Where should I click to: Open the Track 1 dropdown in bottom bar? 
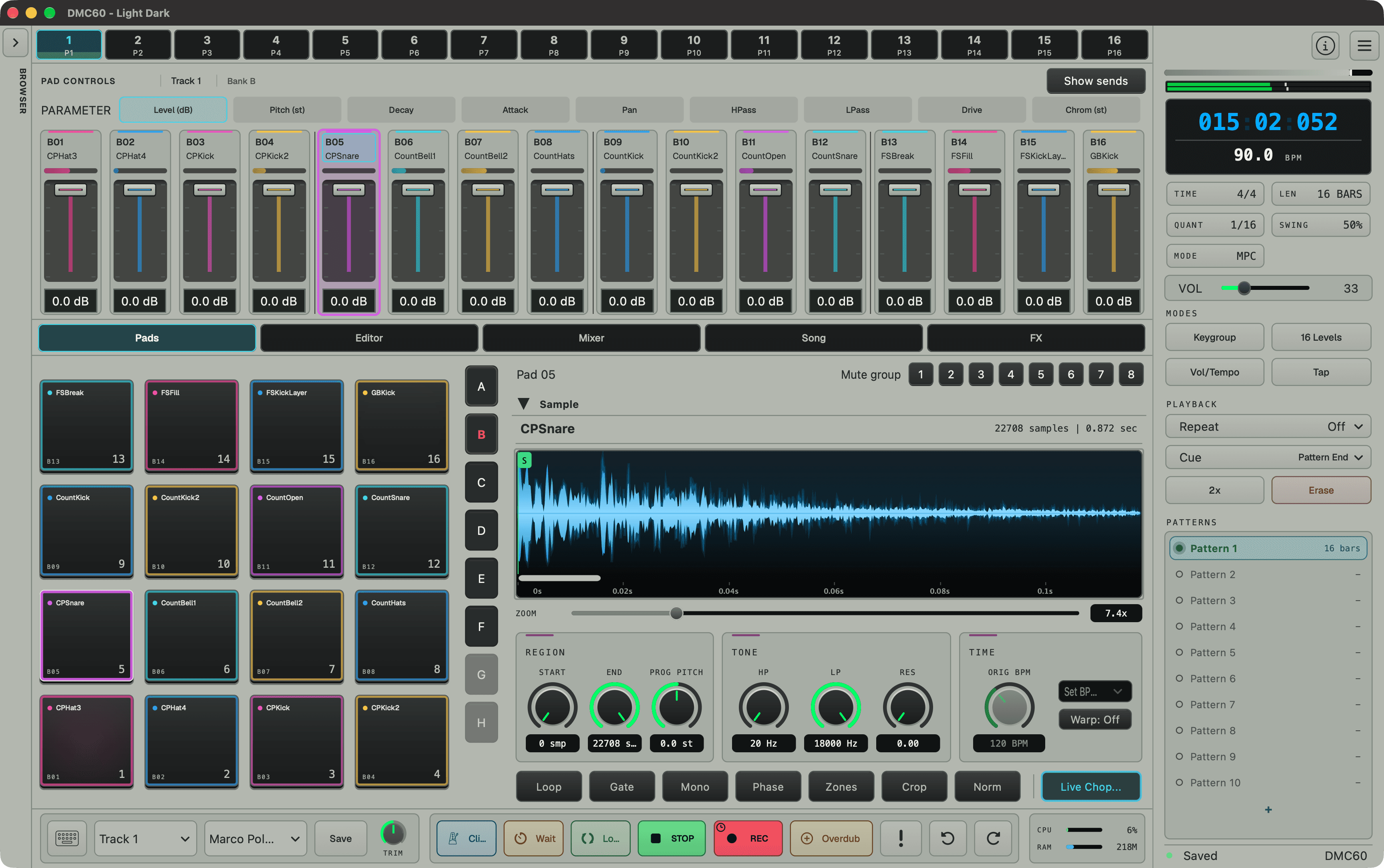(x=145, y=839)
